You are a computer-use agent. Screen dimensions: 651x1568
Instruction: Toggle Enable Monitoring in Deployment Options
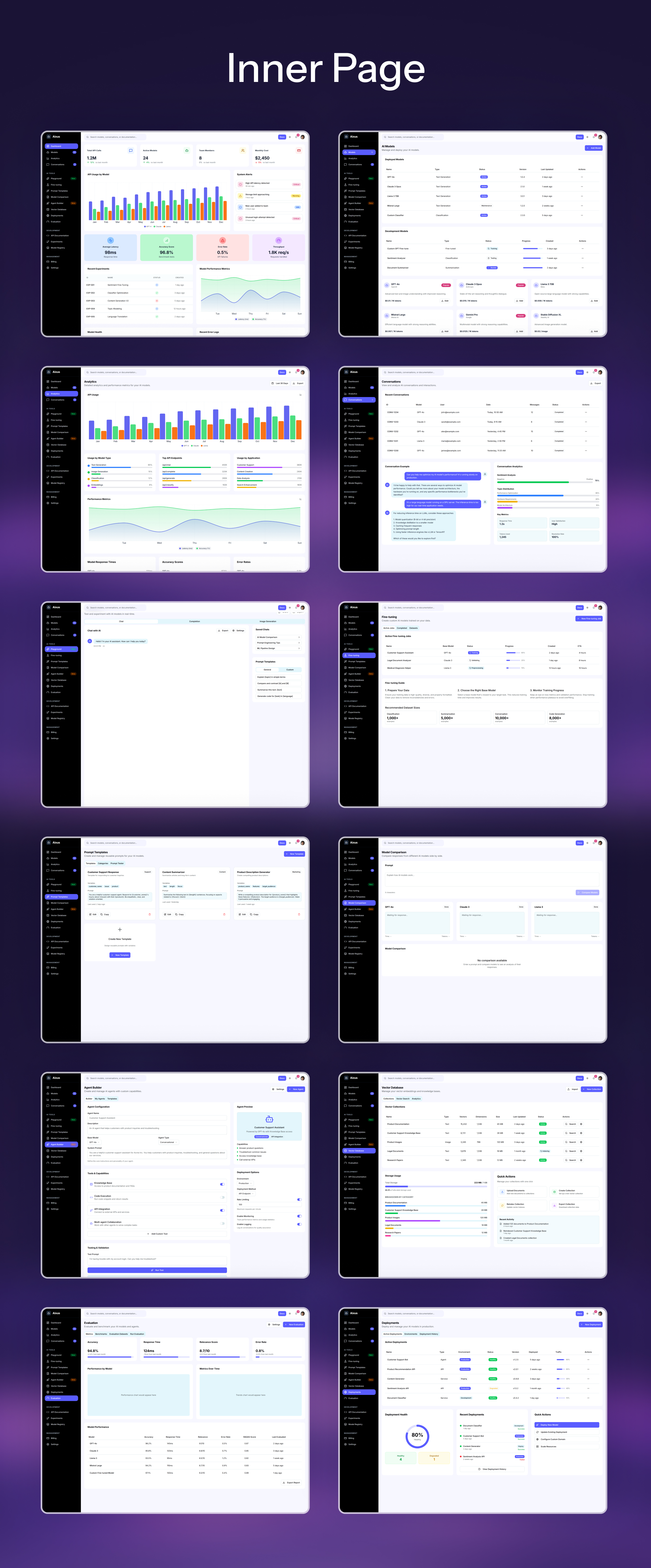click(299, 1216)
